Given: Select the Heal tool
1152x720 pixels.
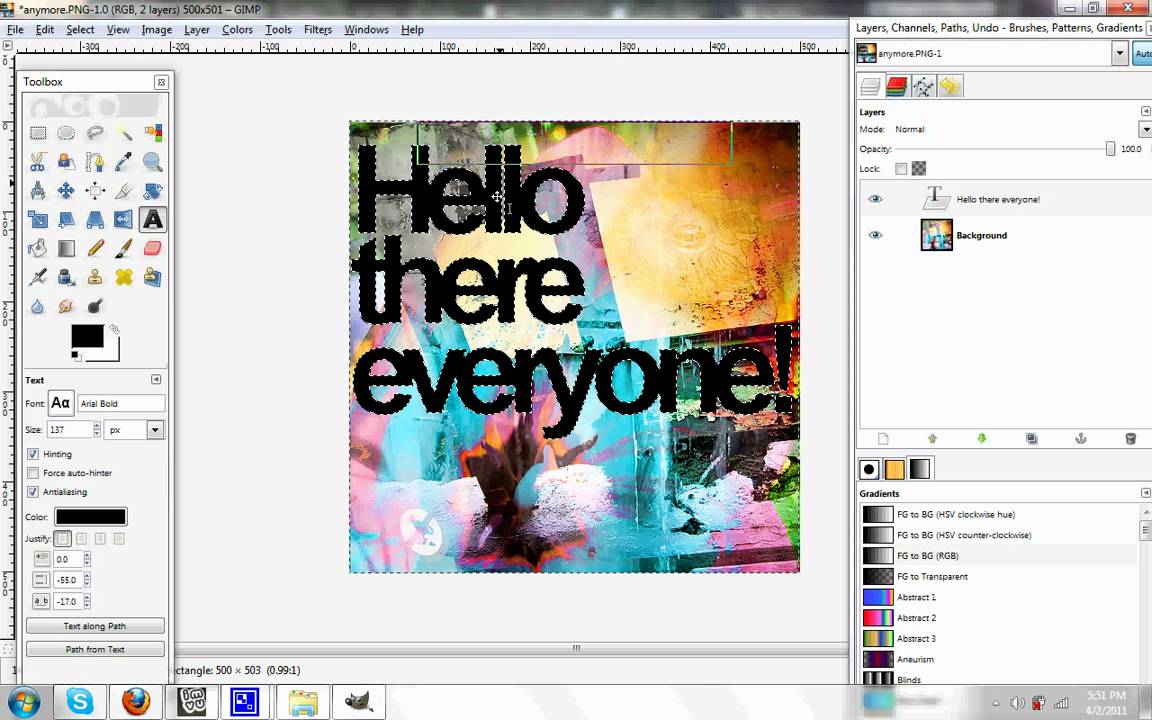Looking at the screenshot, I should (123, 277).
